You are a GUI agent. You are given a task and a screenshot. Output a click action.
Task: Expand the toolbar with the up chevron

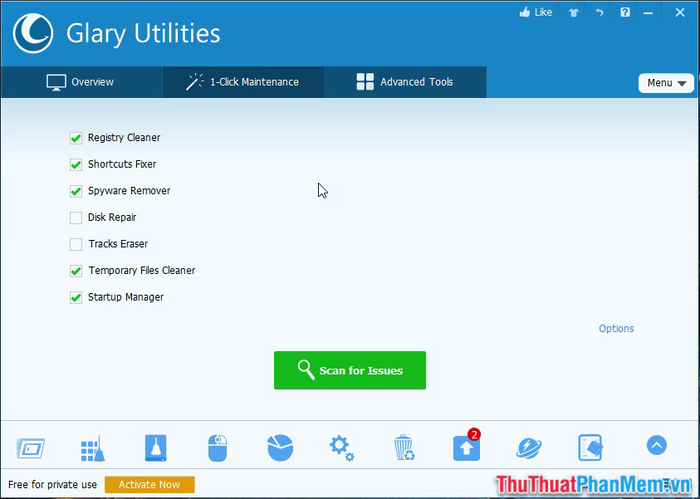point(657,445)
